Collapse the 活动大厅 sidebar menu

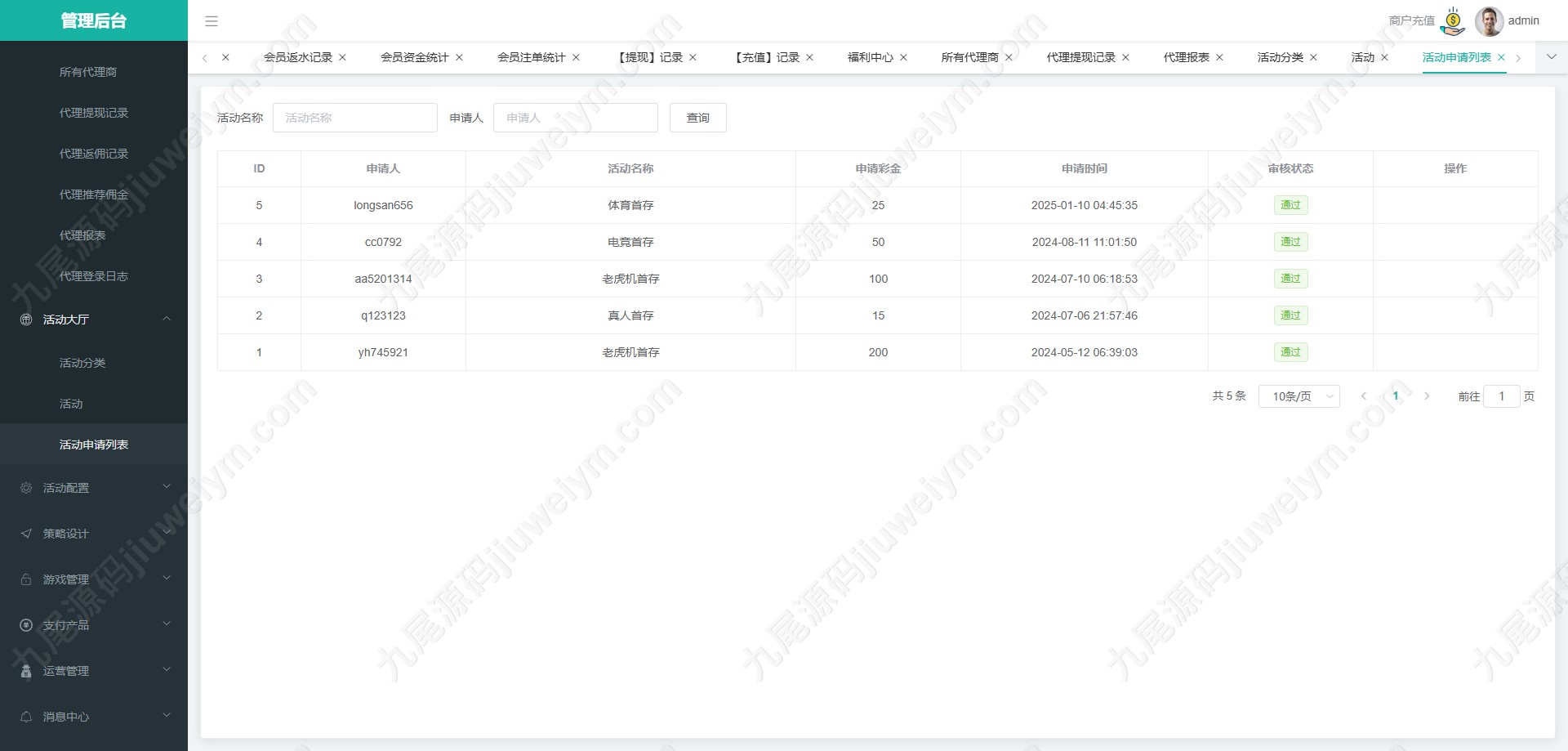(x=94, y=320)
